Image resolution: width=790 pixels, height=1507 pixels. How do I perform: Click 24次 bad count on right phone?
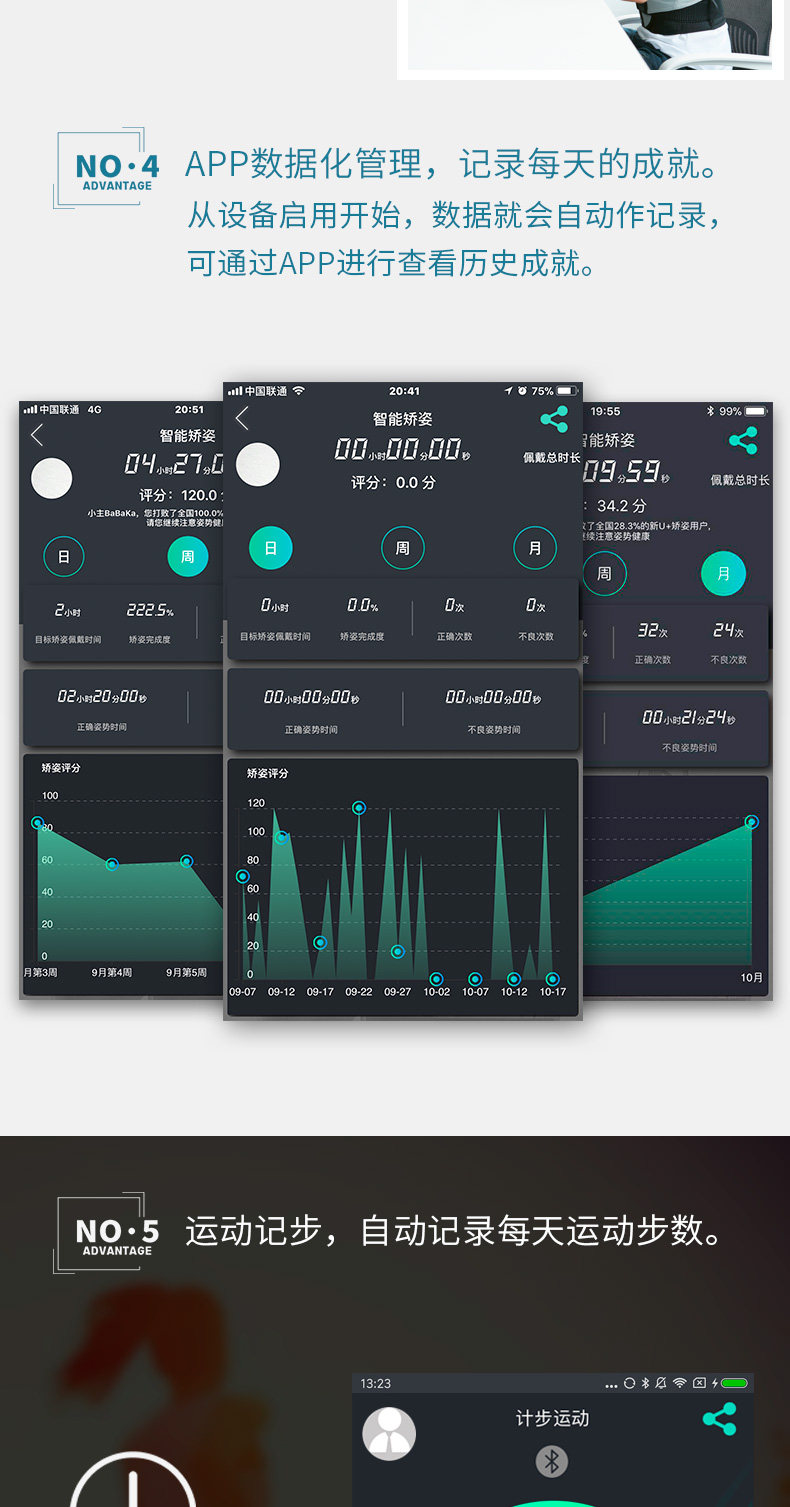(x=728, y=631)
